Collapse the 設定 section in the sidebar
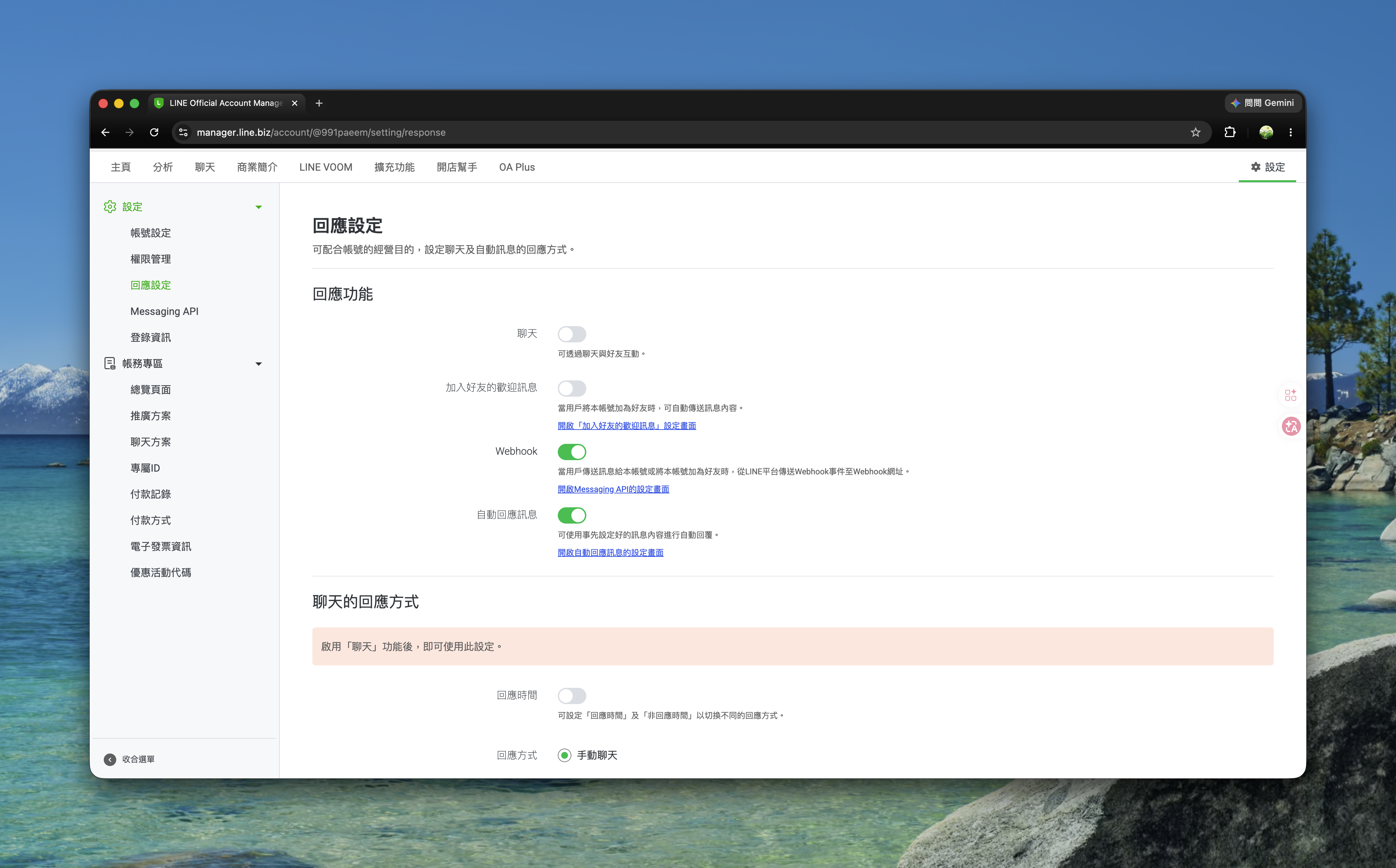Screen dimensions: 1396x868 tap(258, 207)
